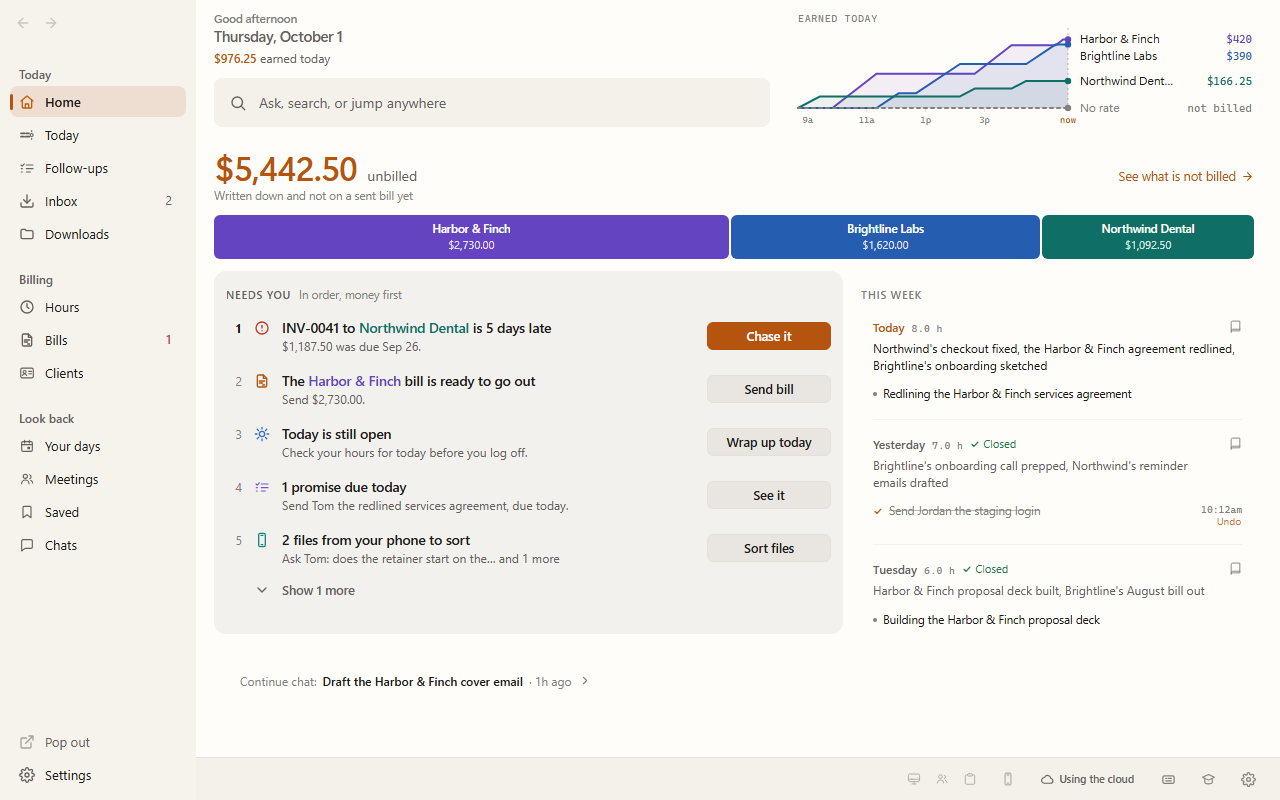Screen dimensions: 1280x800
Task: Click the Harbor & Finch $420 chart legend entry
Action: (x=1165, y=39)
